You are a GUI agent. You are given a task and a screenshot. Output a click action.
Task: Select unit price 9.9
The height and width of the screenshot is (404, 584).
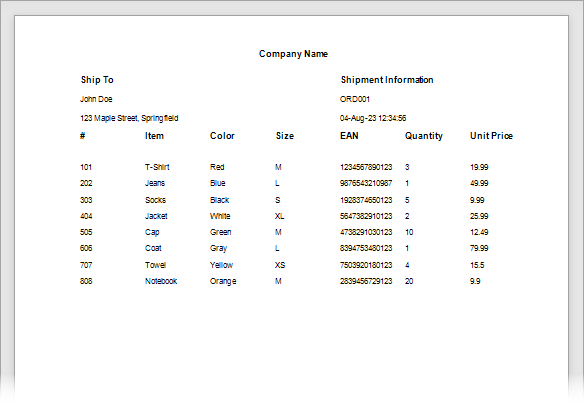(475, 281)
